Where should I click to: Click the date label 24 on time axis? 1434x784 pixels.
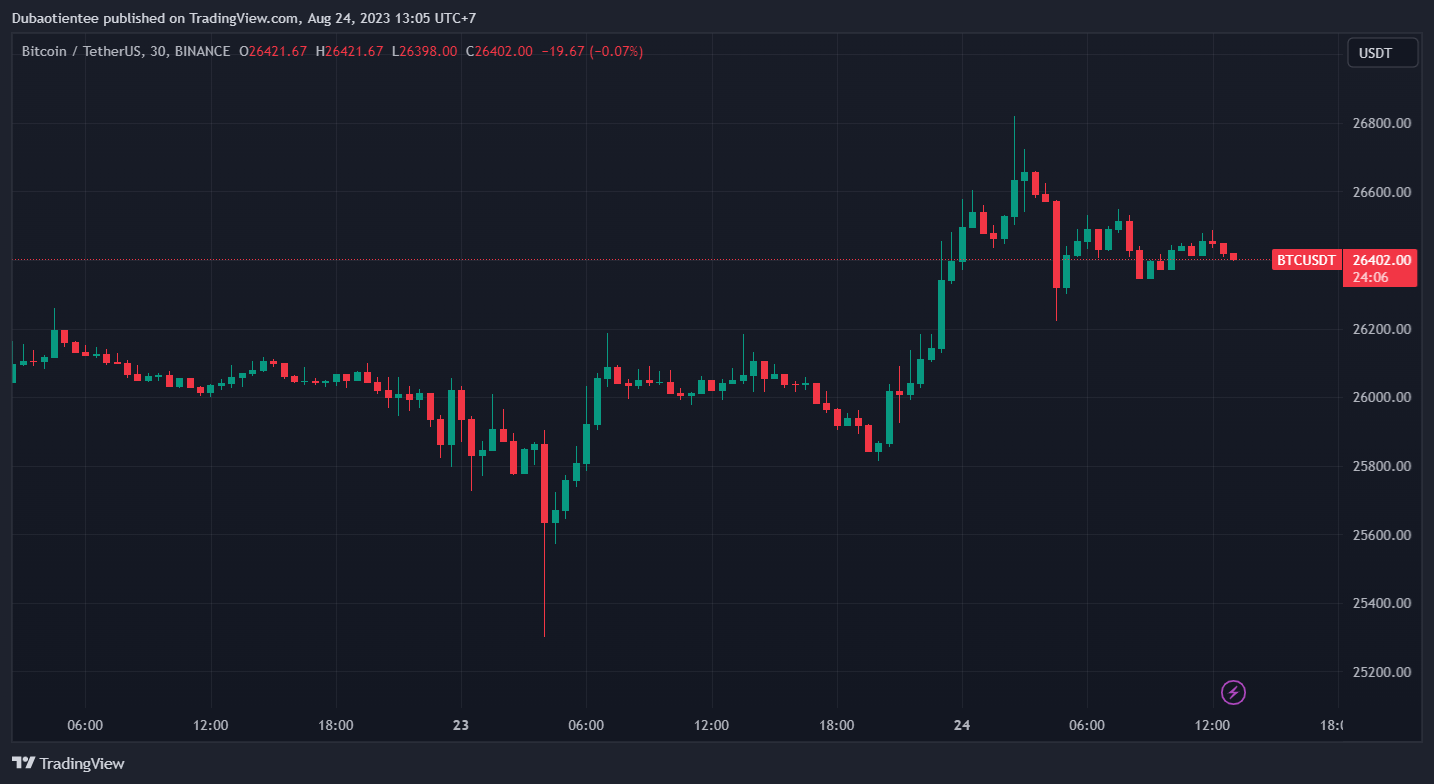[962, 725]
